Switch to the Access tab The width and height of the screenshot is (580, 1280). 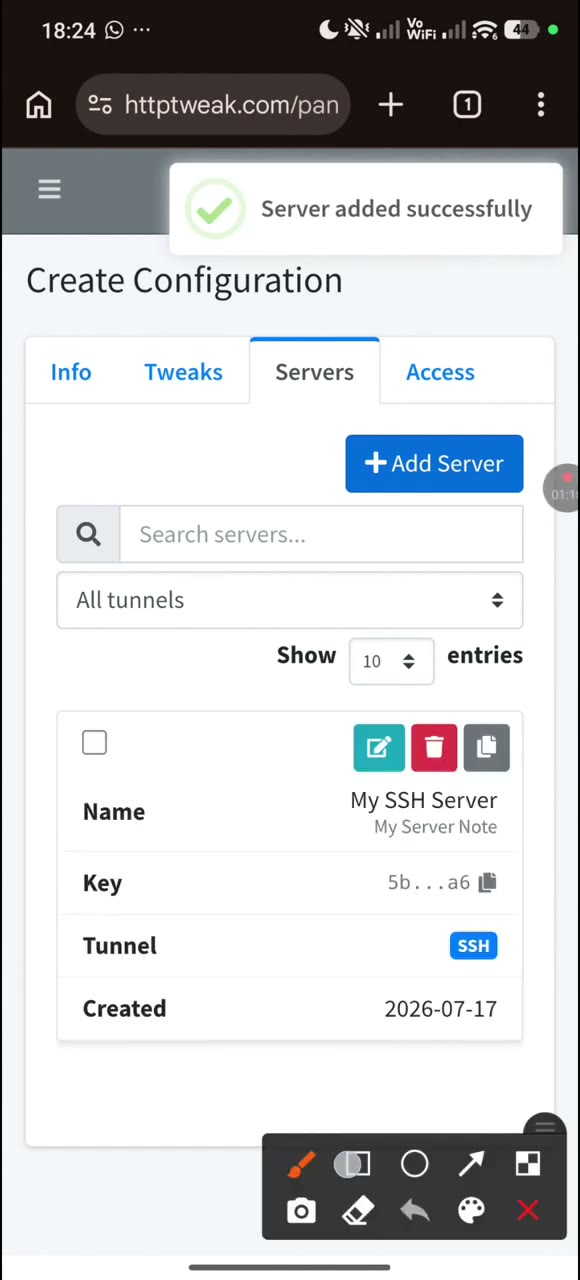(x=440, y=372)
